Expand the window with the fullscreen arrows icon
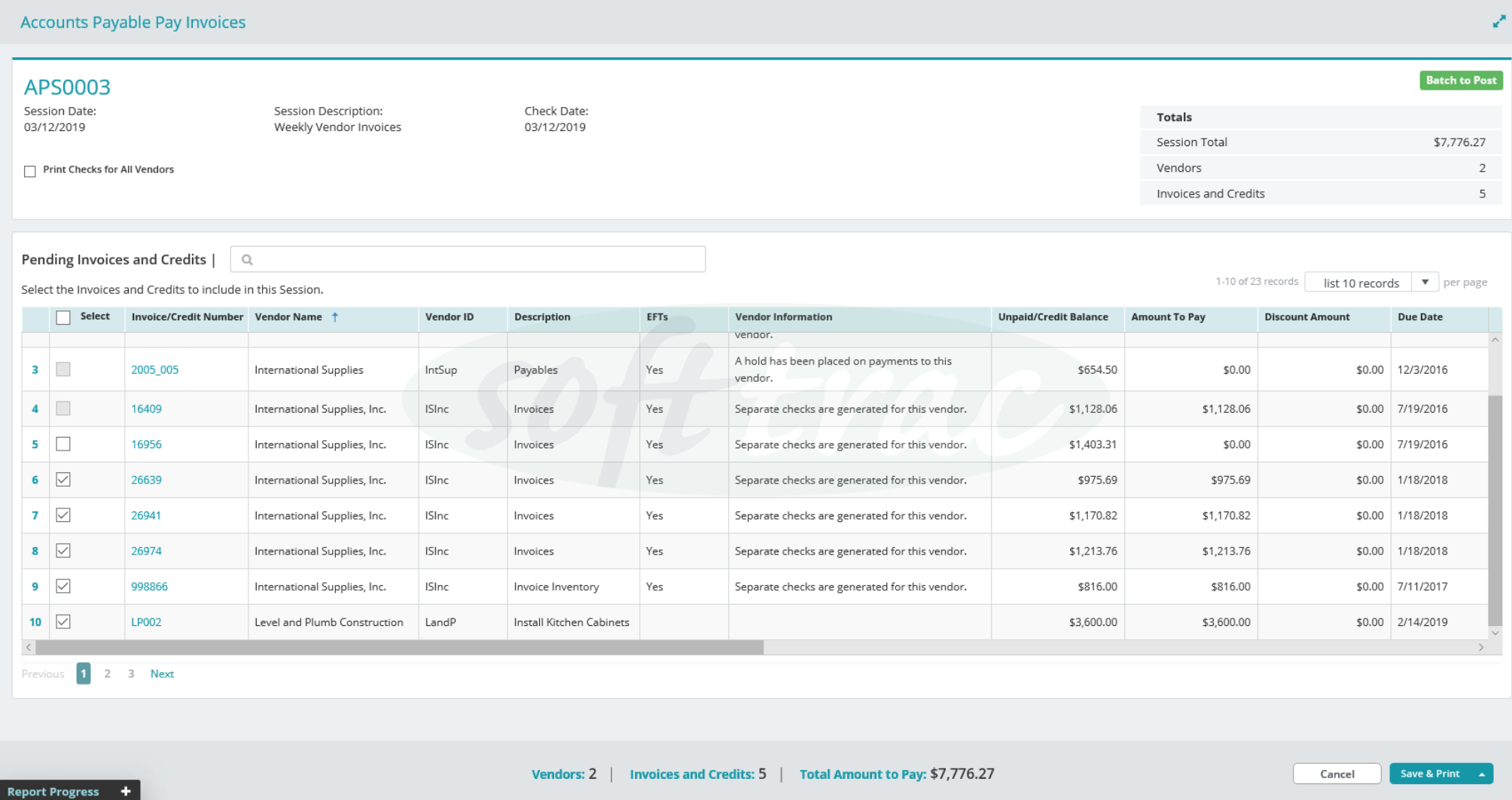 point(1498,22)
